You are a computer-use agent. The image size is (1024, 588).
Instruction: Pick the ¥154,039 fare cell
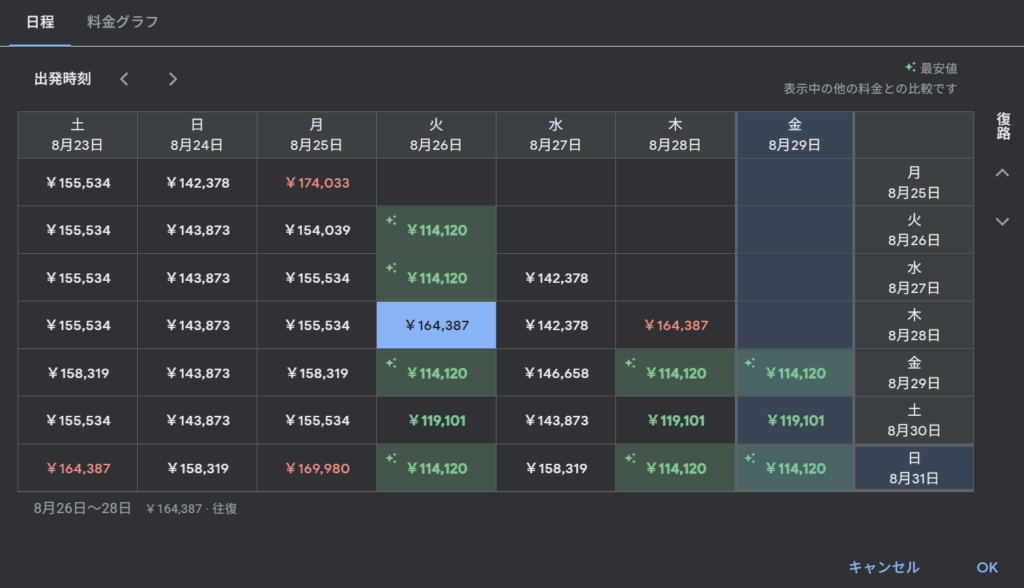pyautogui.click(x=317, y=230)
